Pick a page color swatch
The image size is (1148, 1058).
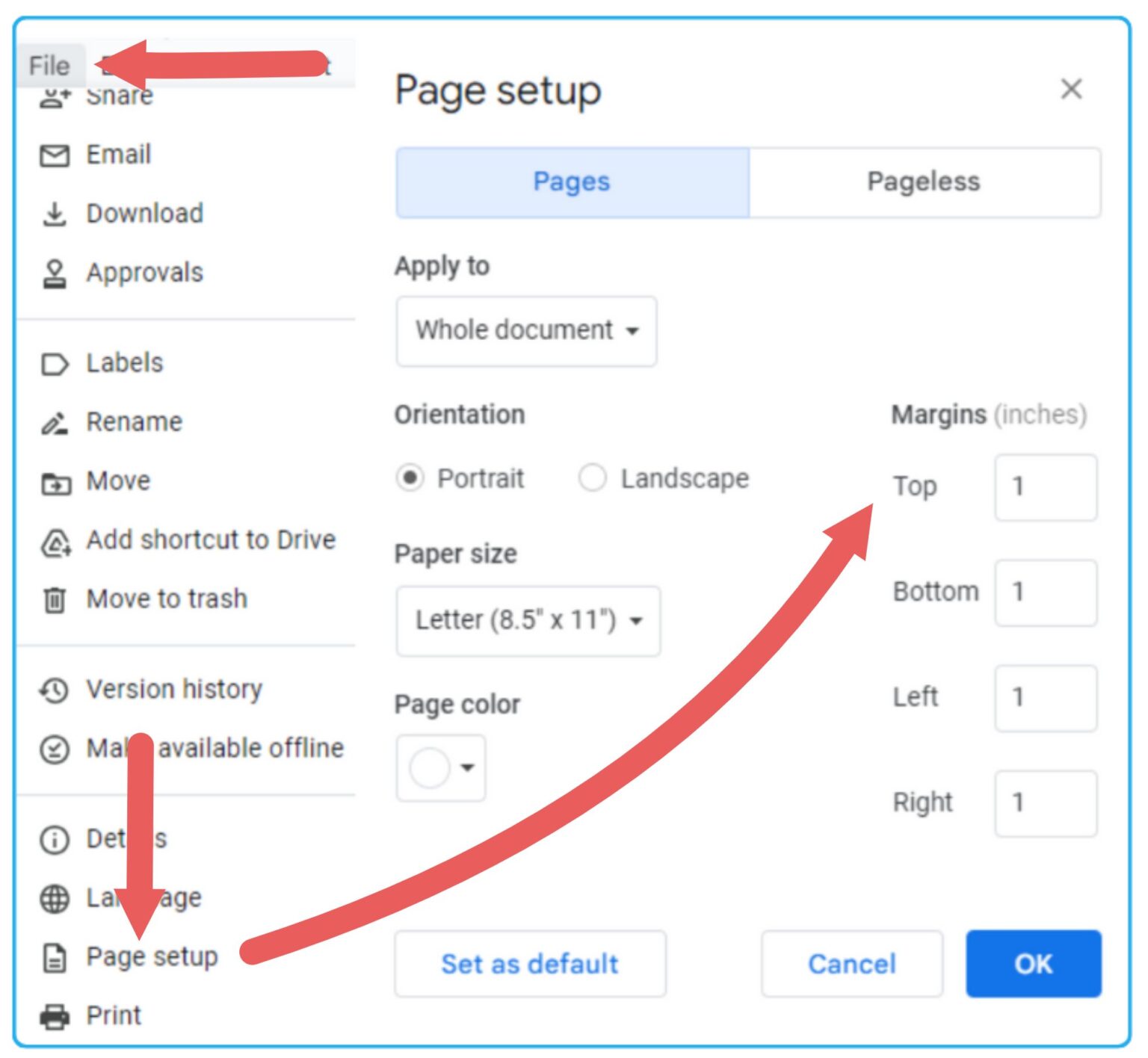click(430, 767)
